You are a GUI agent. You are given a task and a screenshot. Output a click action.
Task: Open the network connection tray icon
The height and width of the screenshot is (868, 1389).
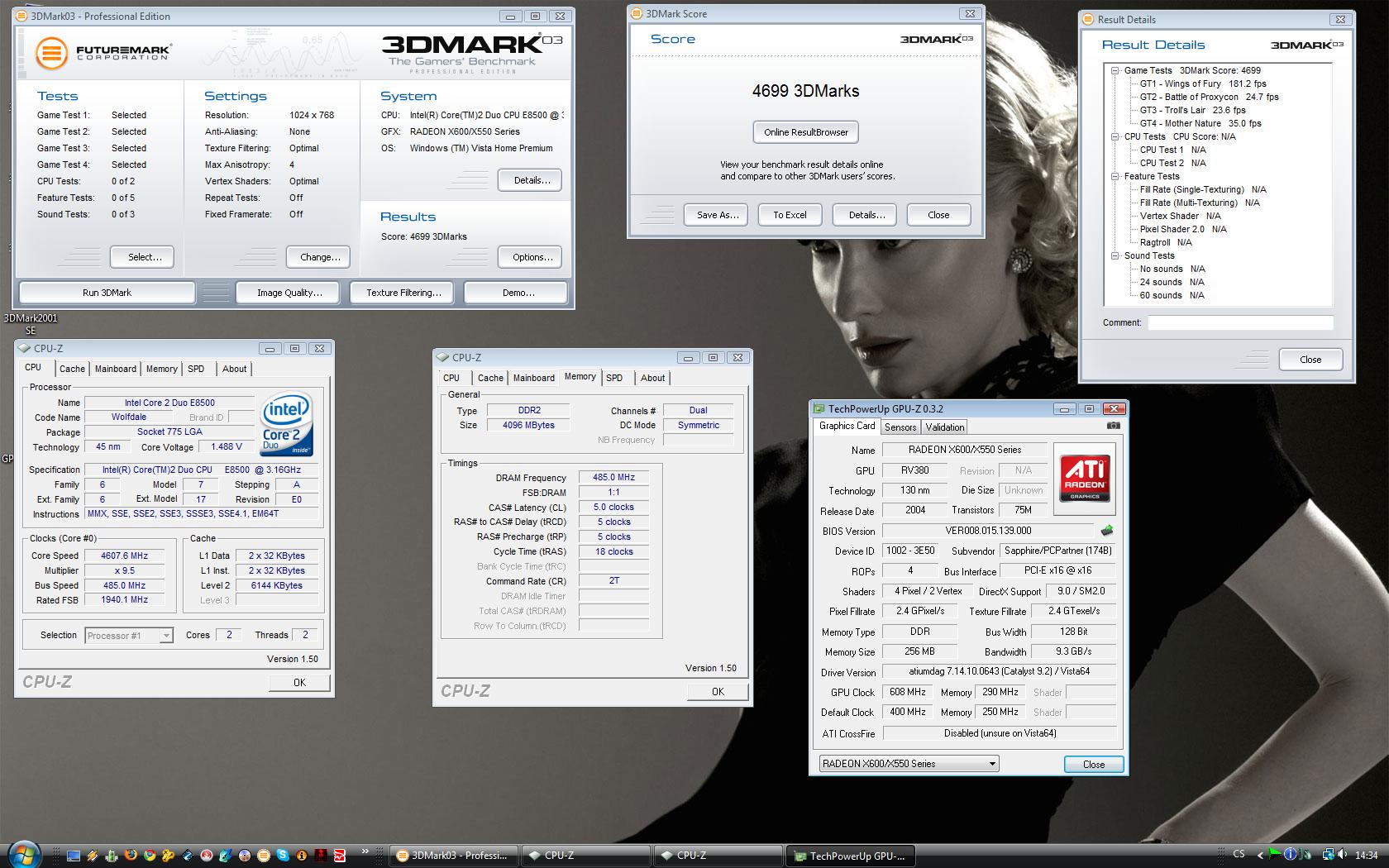click(1329, 855)
